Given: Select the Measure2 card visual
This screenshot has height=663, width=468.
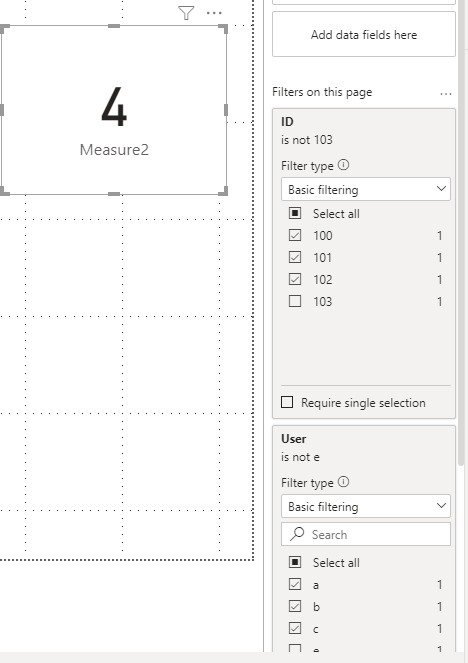Looking at the screenshot, I should 114,110.
